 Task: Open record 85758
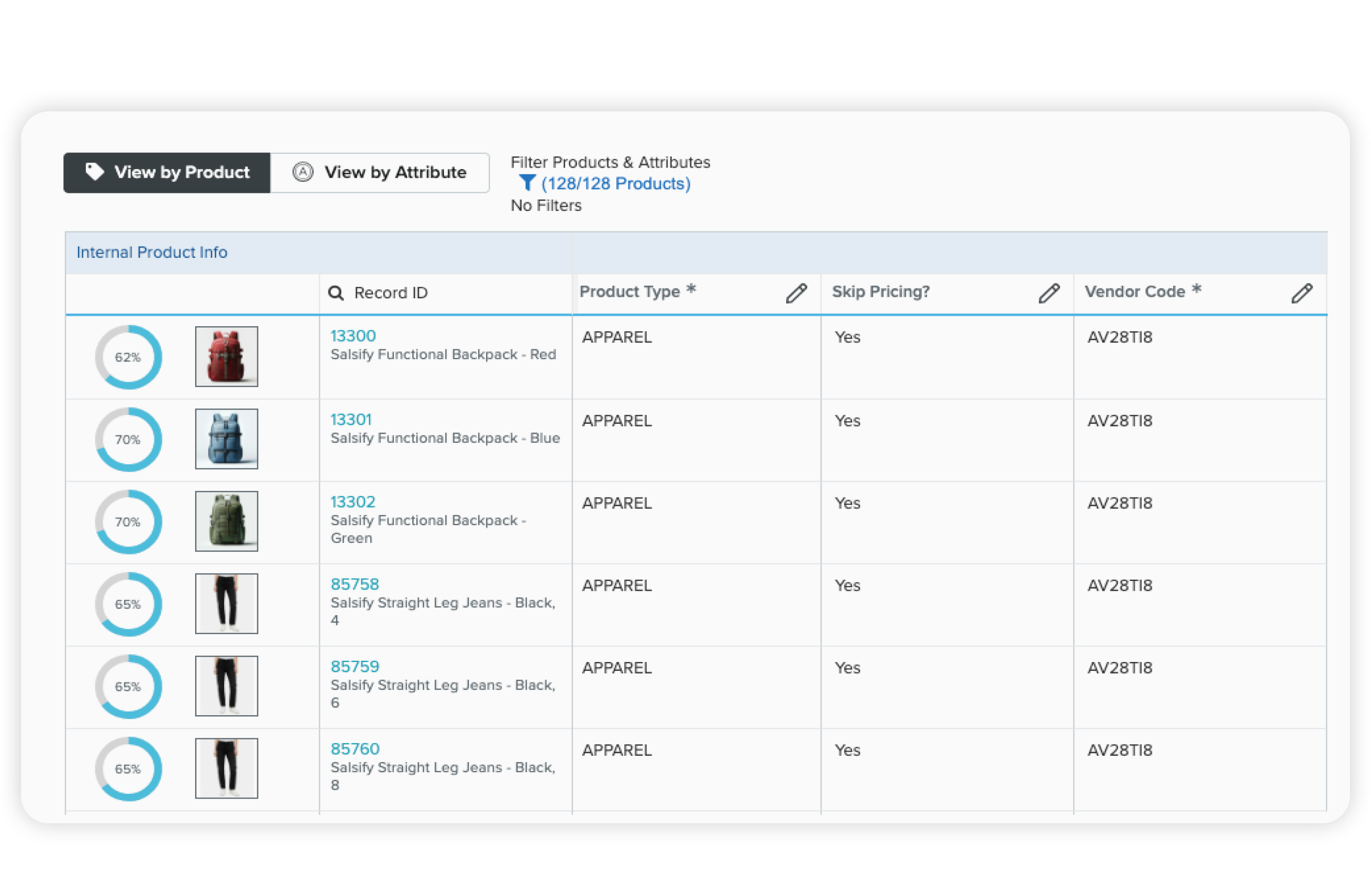(x=355, y=584)
